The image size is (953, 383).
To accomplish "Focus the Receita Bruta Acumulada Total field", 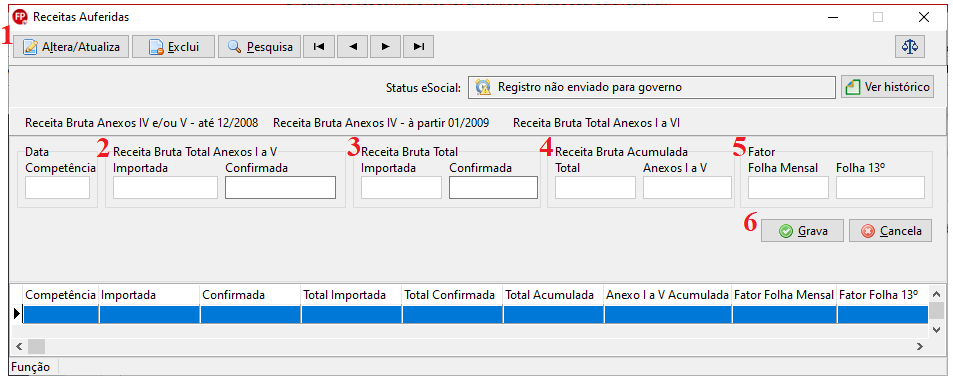I will [595, 188].
